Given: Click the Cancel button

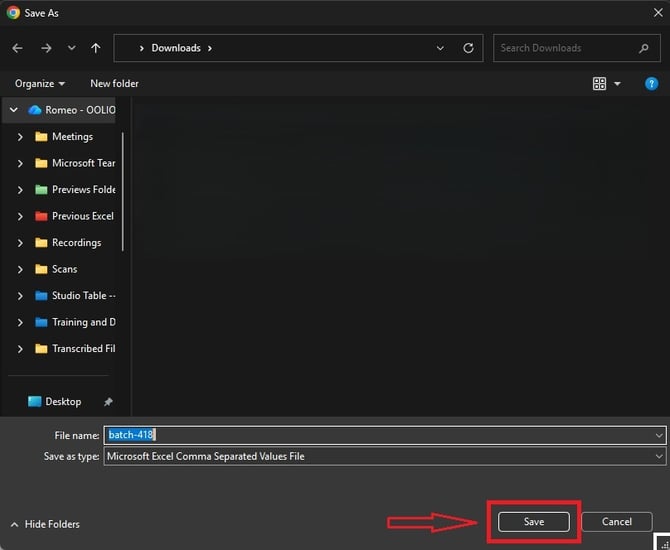Looking at the screenshot, I should click(x=617, y=522).
